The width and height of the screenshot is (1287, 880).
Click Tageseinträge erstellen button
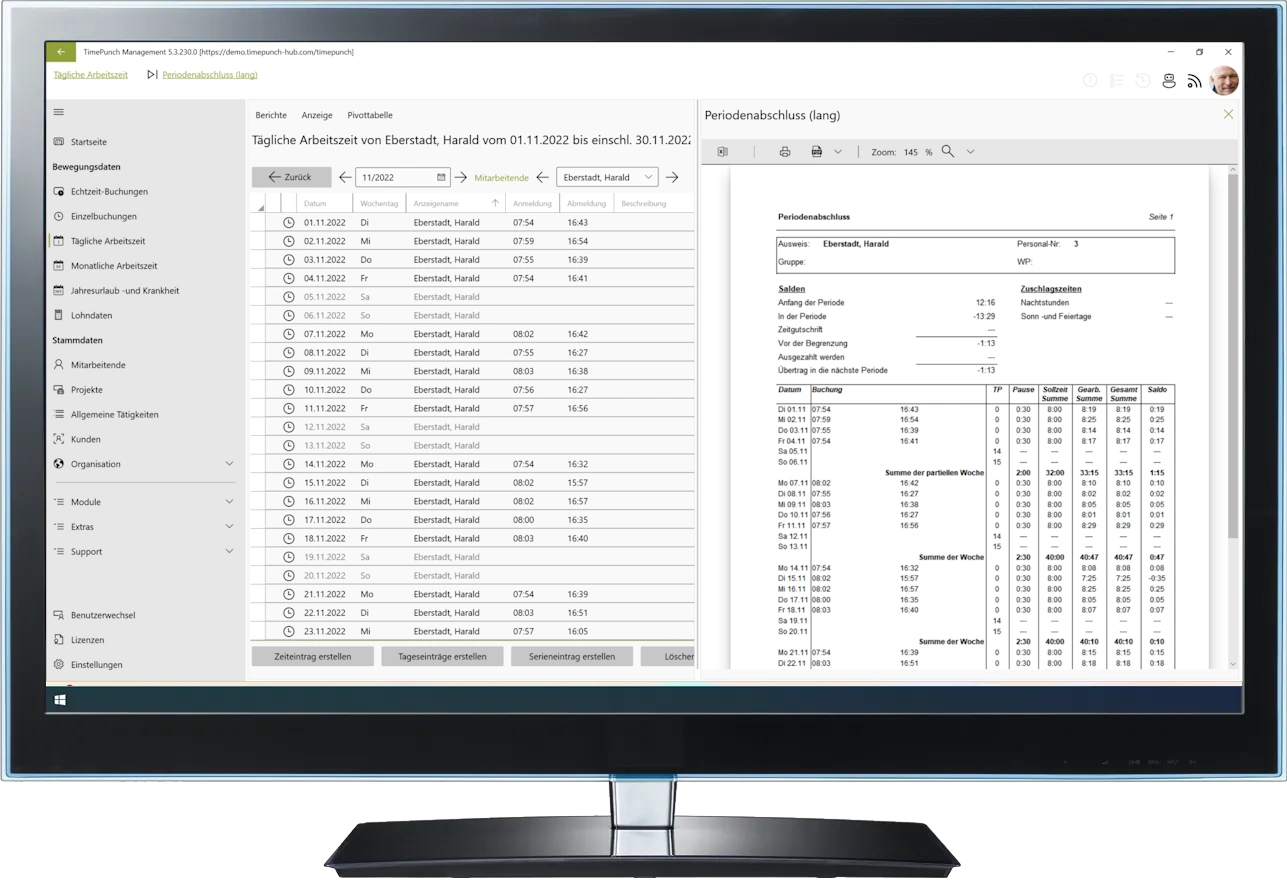pyautogui.click(x=442, y=657)
